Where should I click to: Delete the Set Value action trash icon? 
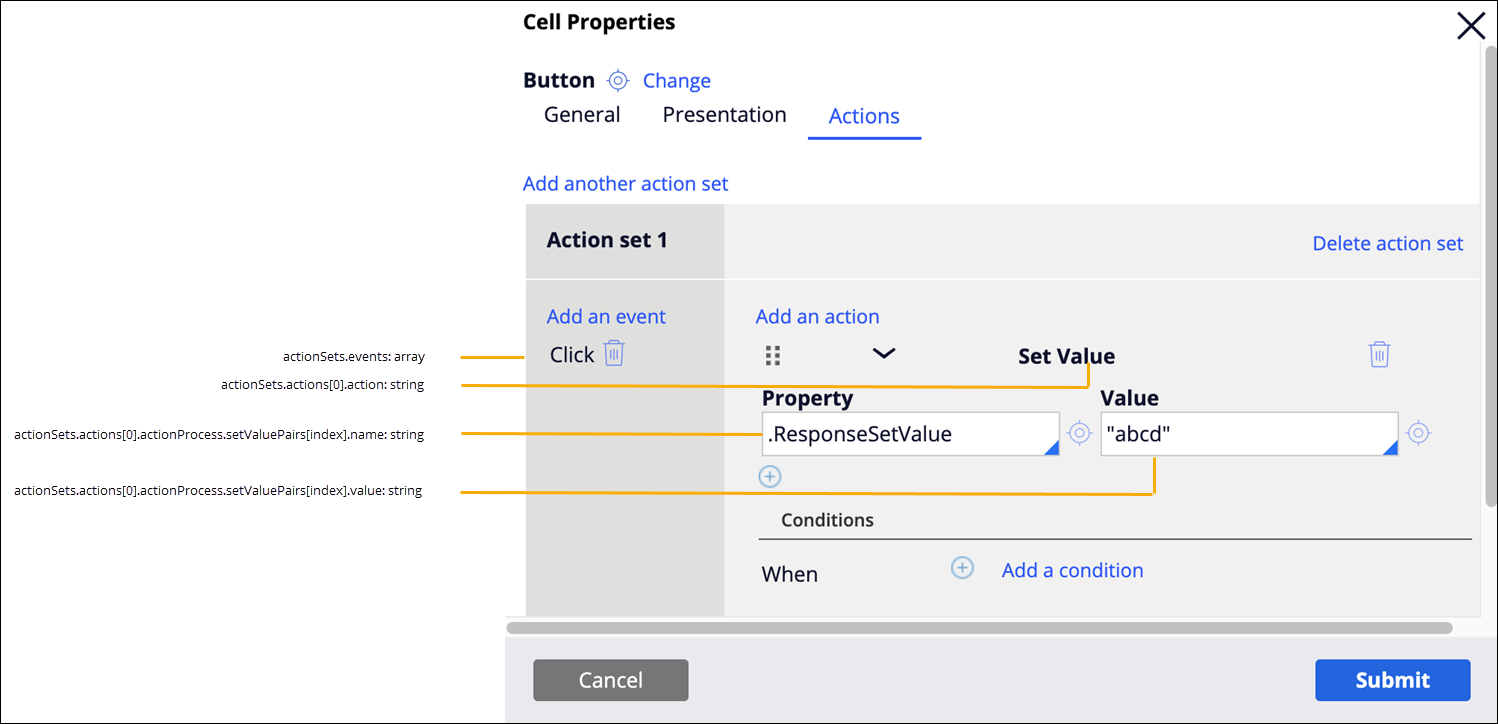tap(1379, 354)
